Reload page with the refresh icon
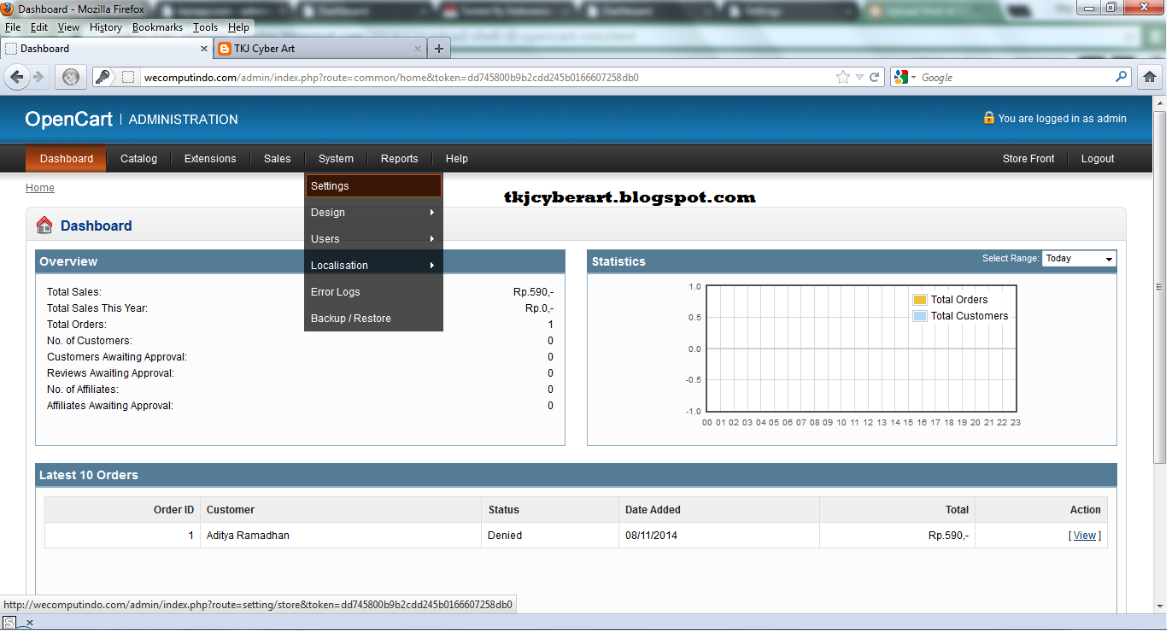Screen dimensions: 1167x631 point(875,77)
